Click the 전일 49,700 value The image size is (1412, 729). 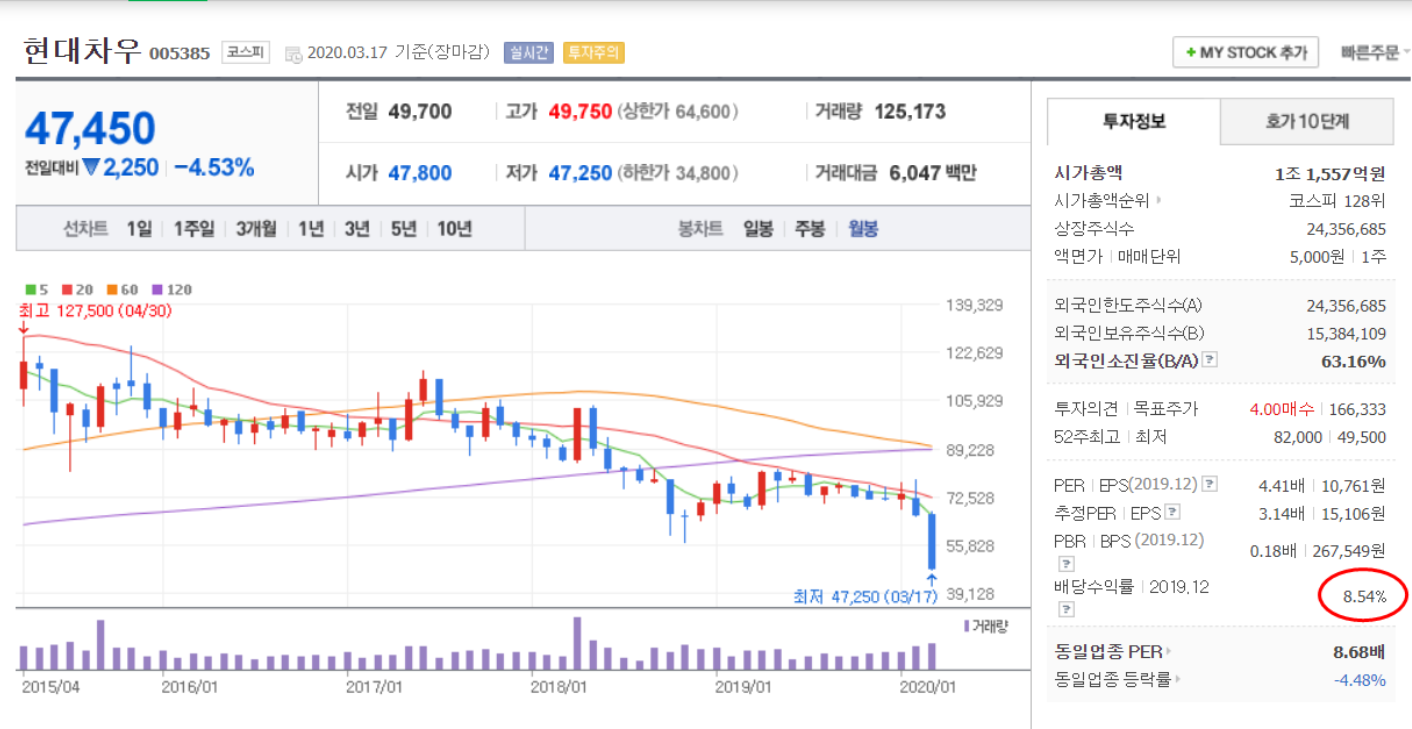click(x=419, y=112)
